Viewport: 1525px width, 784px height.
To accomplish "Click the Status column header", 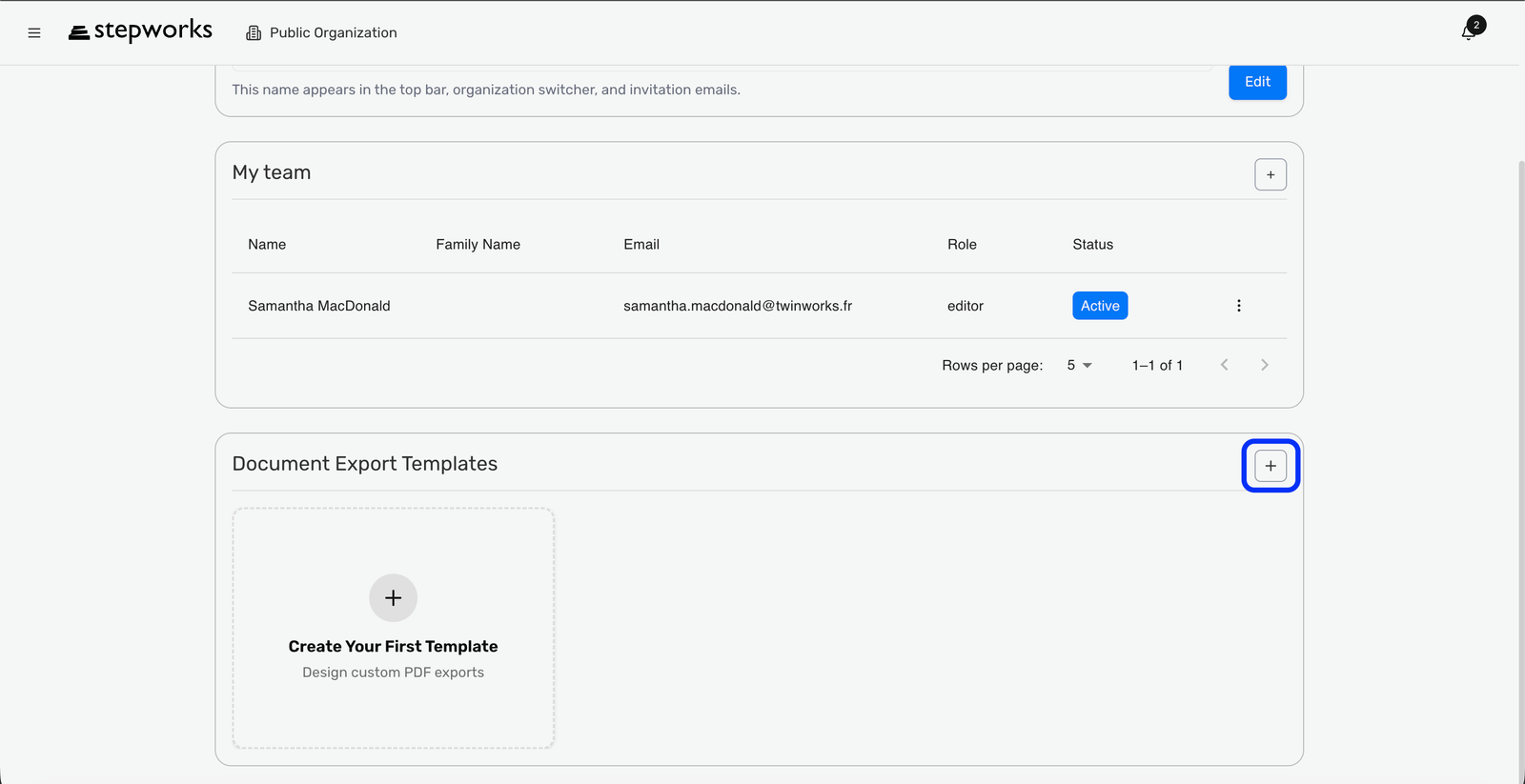I will tap(1093, 245).
